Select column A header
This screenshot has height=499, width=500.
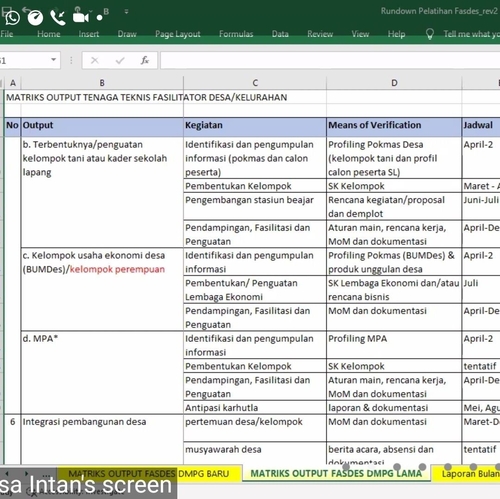(x=13, y=83)
